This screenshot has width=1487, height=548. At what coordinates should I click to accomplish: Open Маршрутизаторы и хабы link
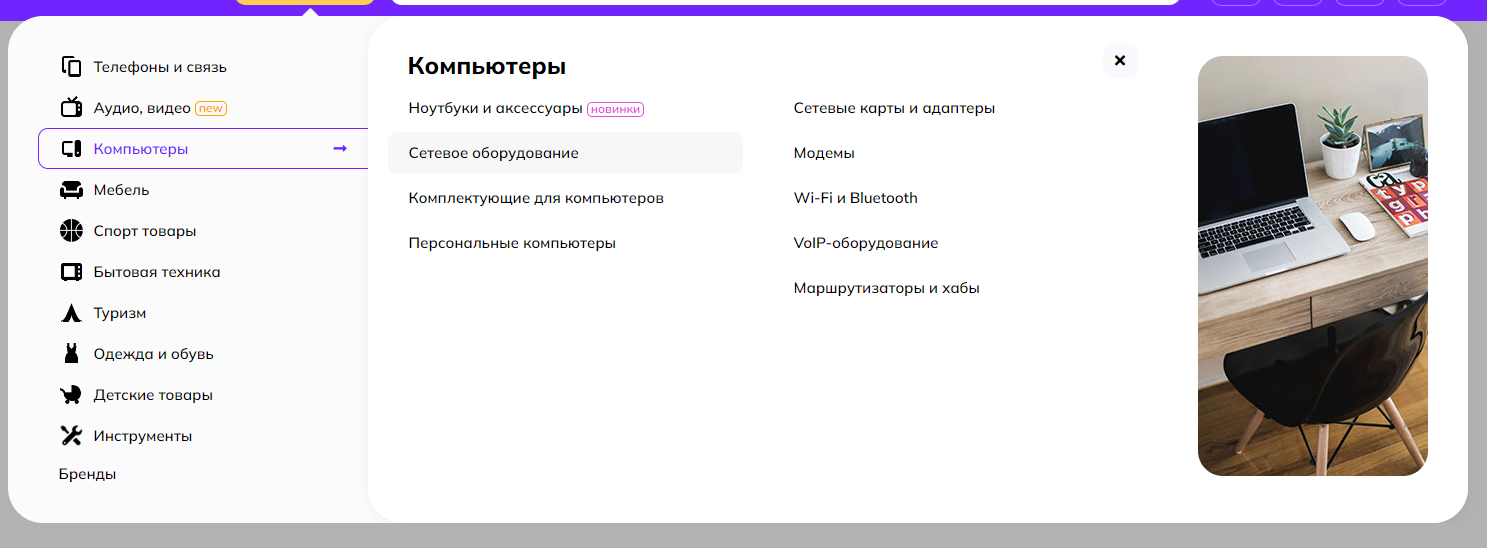pos(886,288)
